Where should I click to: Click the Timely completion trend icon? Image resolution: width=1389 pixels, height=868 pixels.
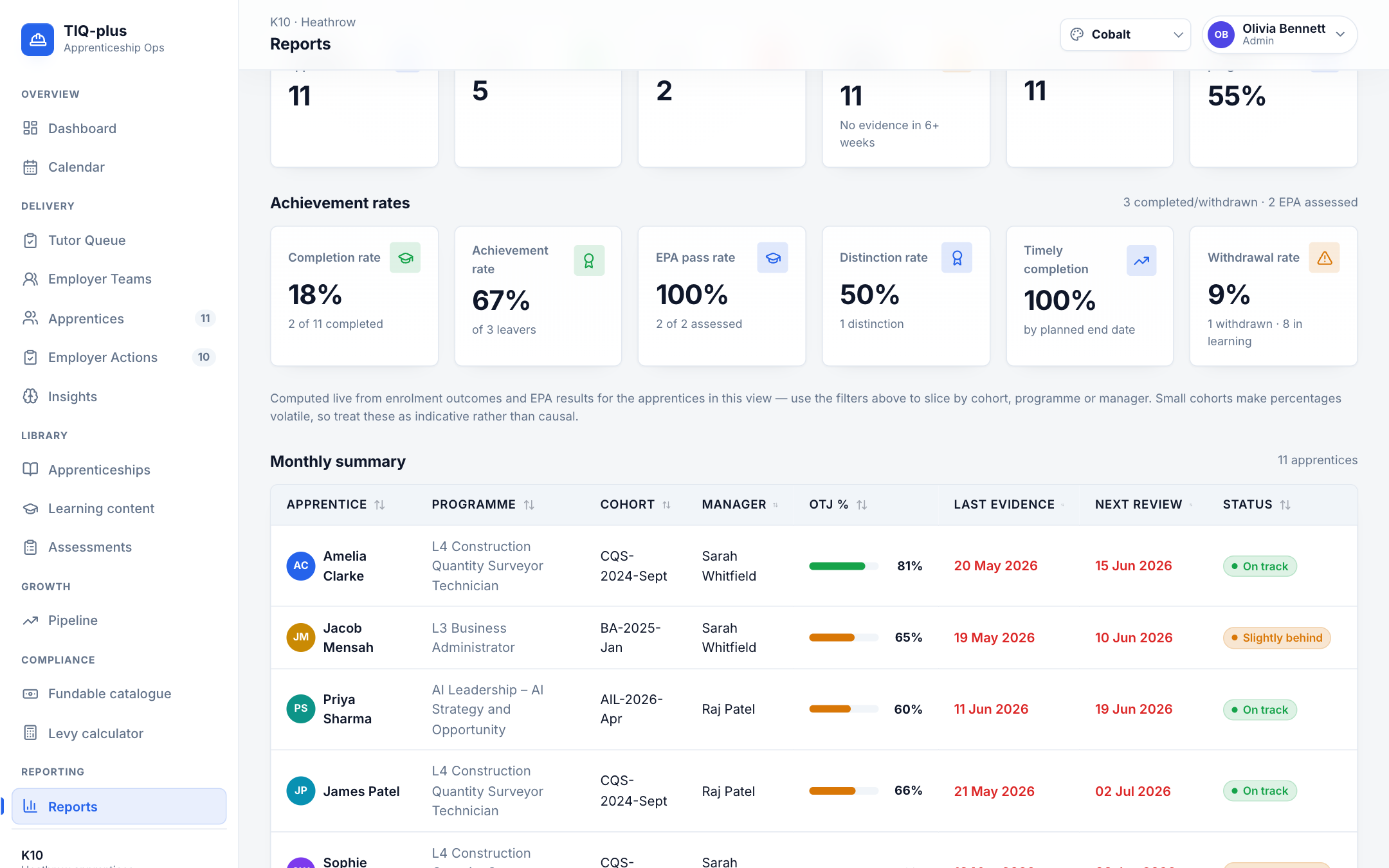pyautogui.click(x=1141, y=260)
